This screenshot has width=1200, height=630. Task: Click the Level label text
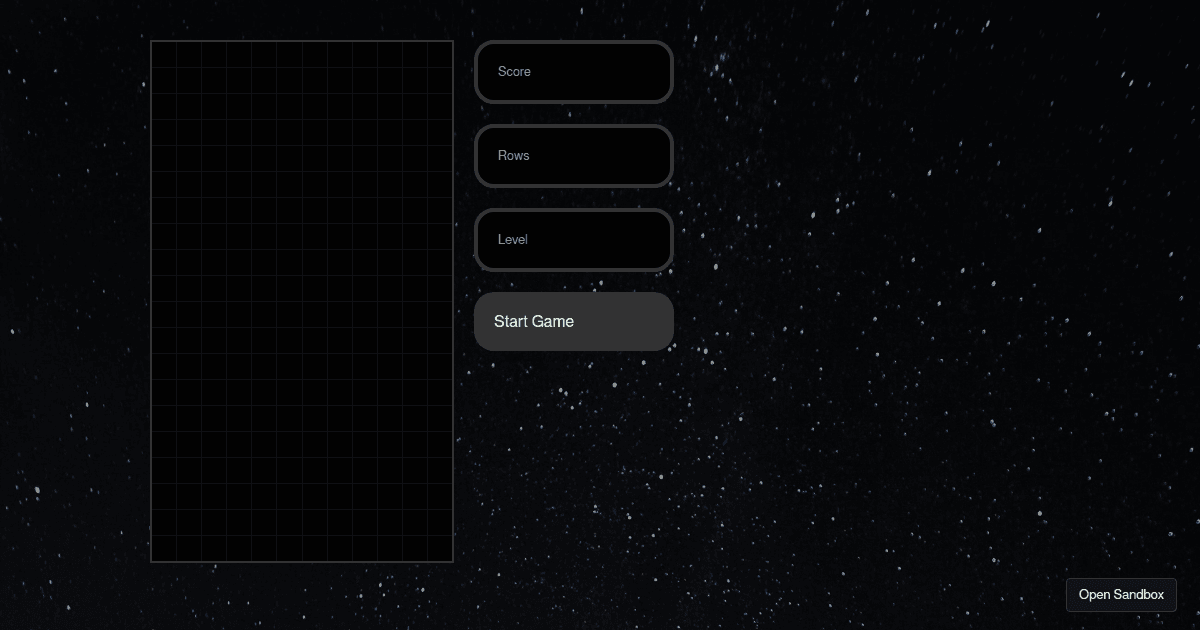coord(512,239)
